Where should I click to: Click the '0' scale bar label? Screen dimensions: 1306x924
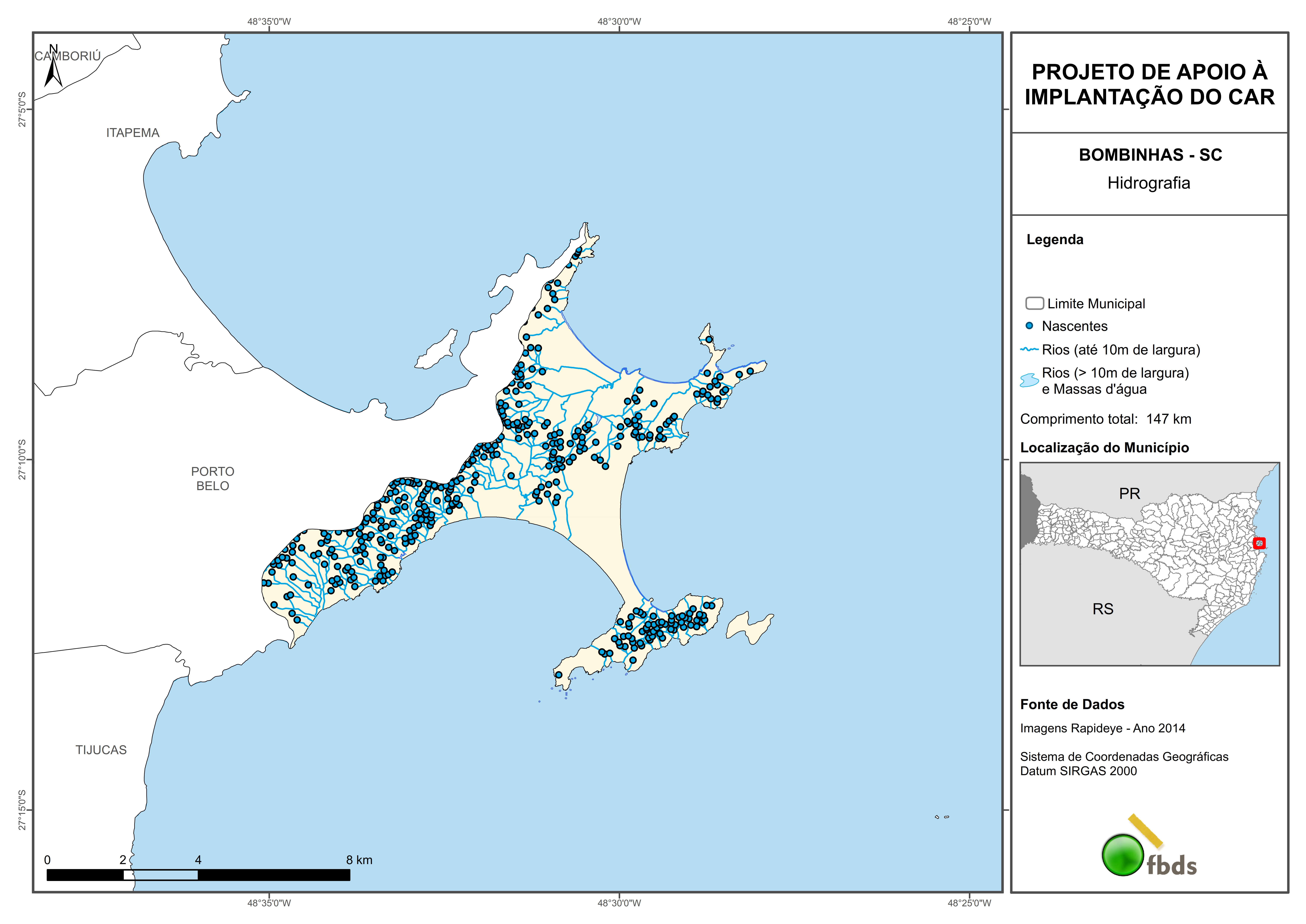47,860
